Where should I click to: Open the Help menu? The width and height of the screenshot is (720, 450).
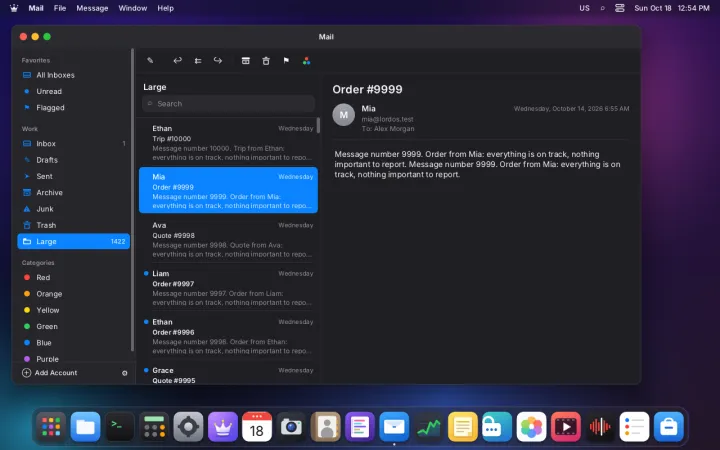pyautogui.click(x=165, y=8)
